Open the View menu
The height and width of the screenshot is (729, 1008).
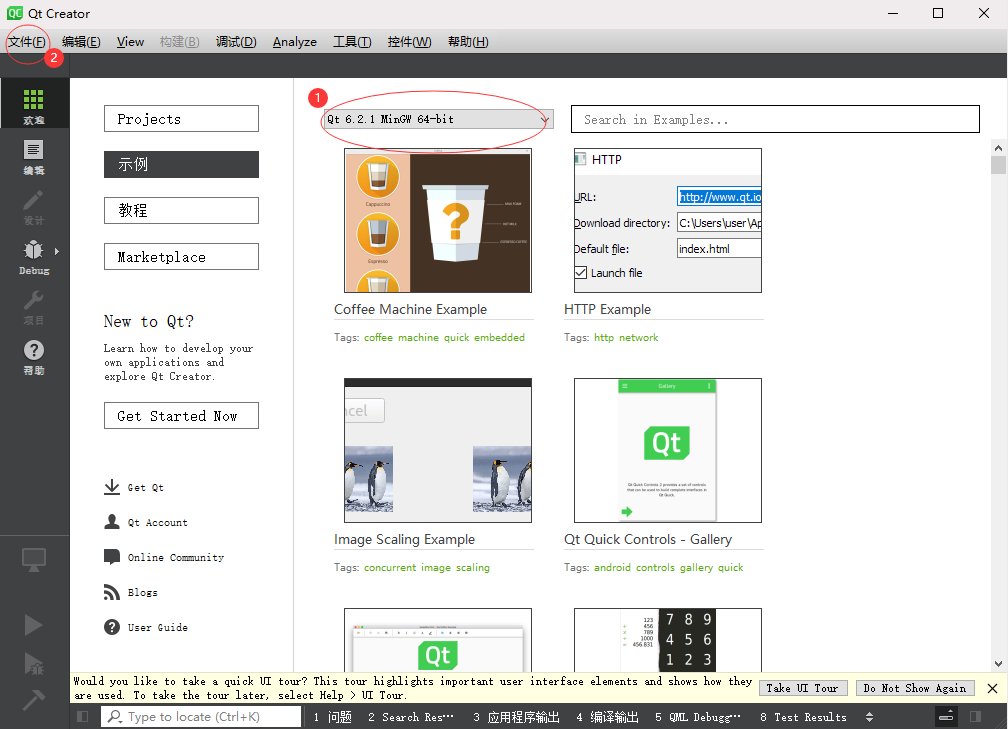tap(130, 42)
